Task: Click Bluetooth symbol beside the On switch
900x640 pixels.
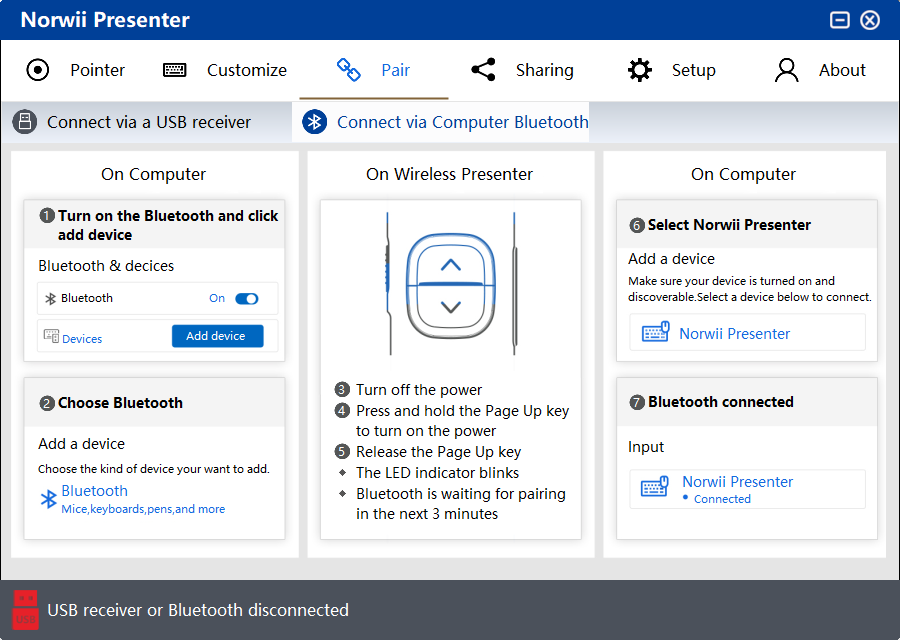Action: 51,298
